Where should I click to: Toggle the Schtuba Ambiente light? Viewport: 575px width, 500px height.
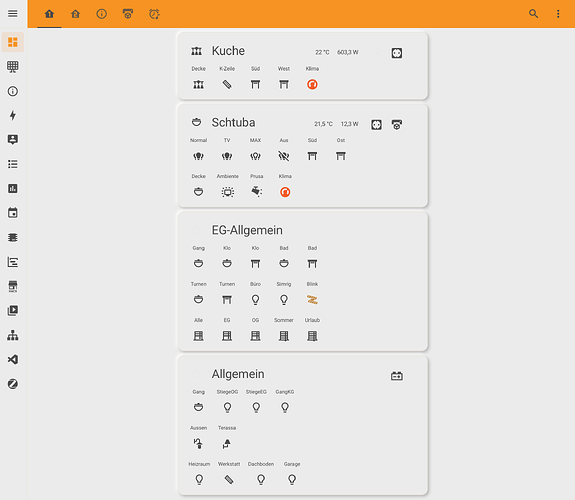coord(227,192)
